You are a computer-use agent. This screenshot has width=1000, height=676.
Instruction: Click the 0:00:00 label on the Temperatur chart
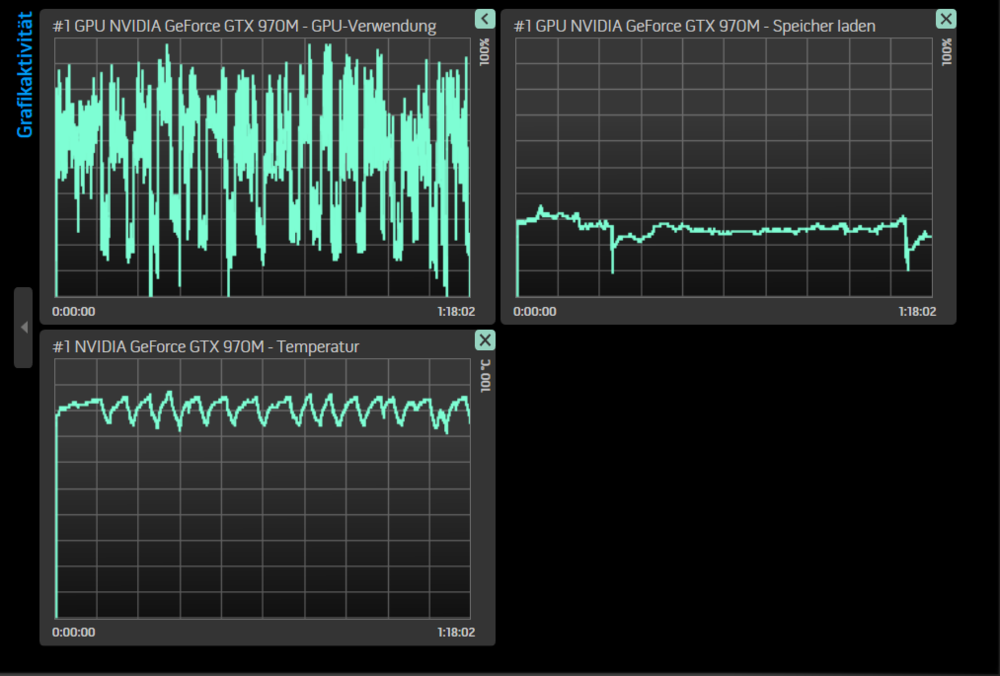click(72, 631)
